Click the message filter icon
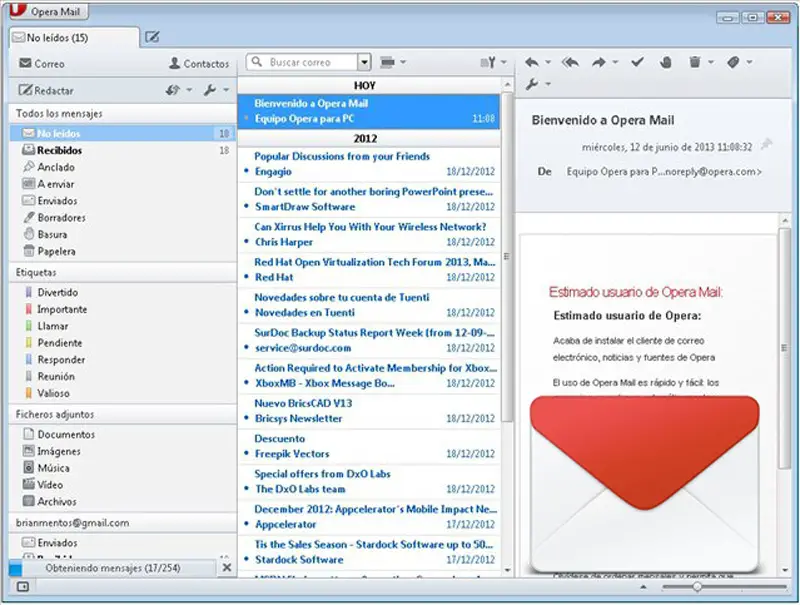 coord(488,62)
